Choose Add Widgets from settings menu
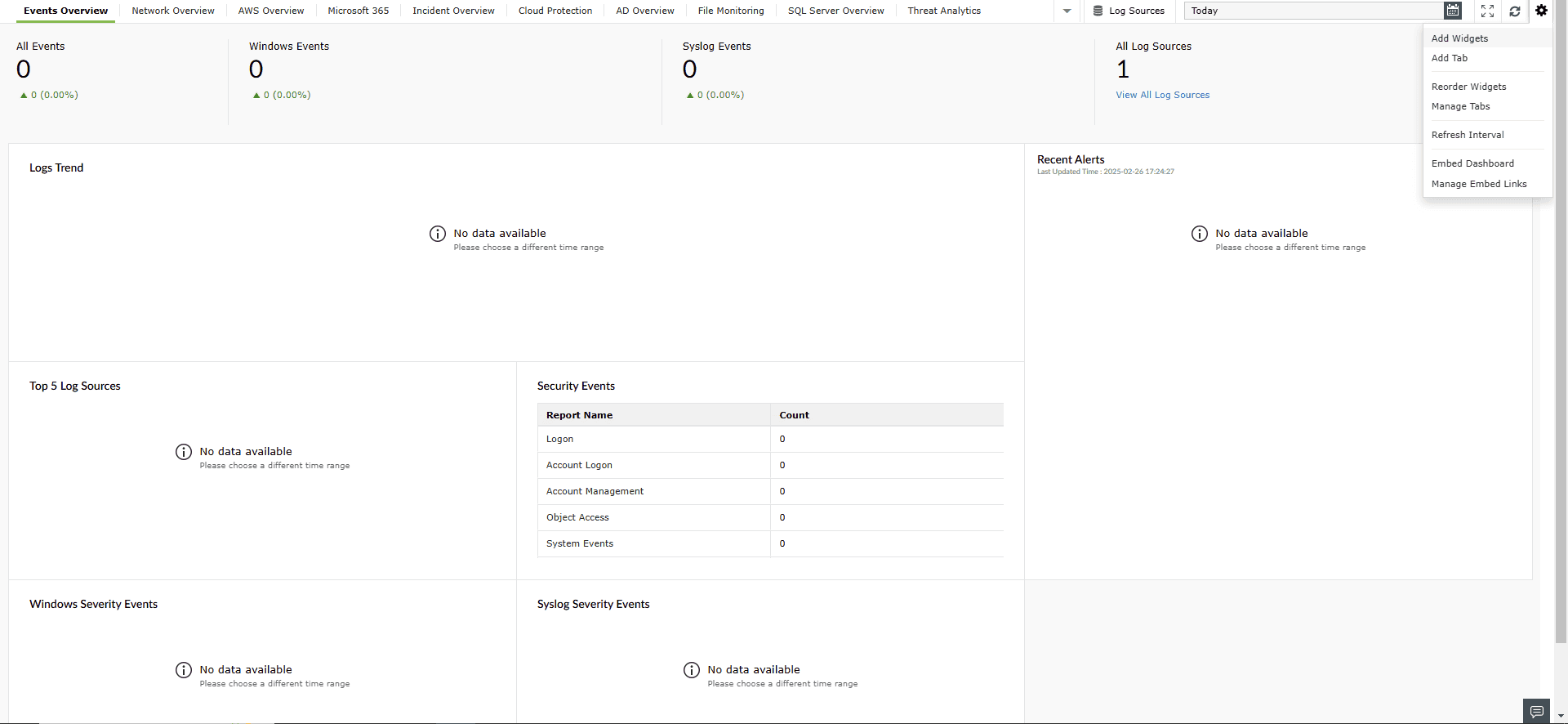Image resolution: width=1568 pixels, height=724 pixels. [1459, 38]
